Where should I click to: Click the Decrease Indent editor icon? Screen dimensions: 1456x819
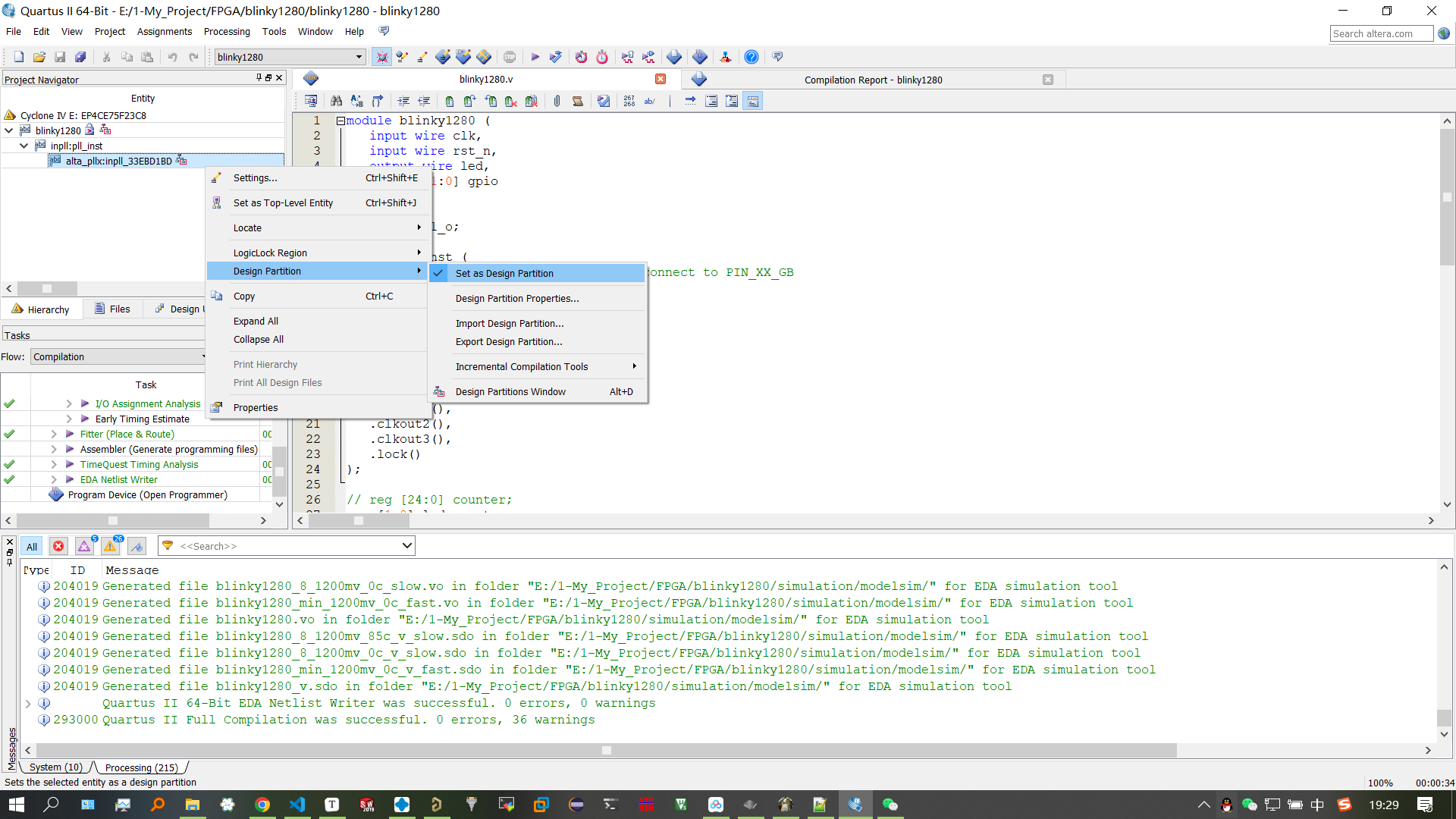tap(424, 101)
